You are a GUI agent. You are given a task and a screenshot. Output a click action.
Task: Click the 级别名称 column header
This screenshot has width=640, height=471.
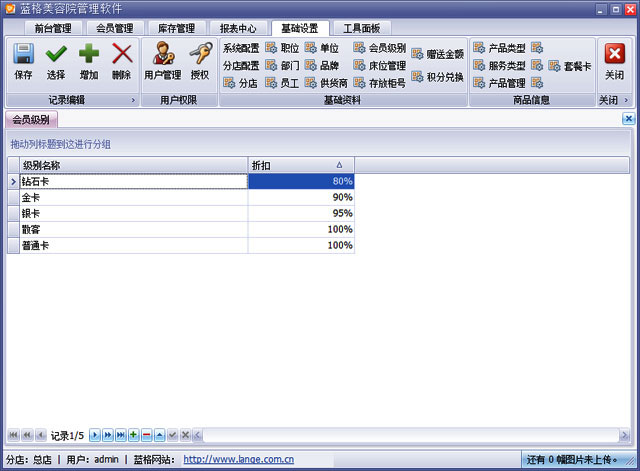click(133, 165)
